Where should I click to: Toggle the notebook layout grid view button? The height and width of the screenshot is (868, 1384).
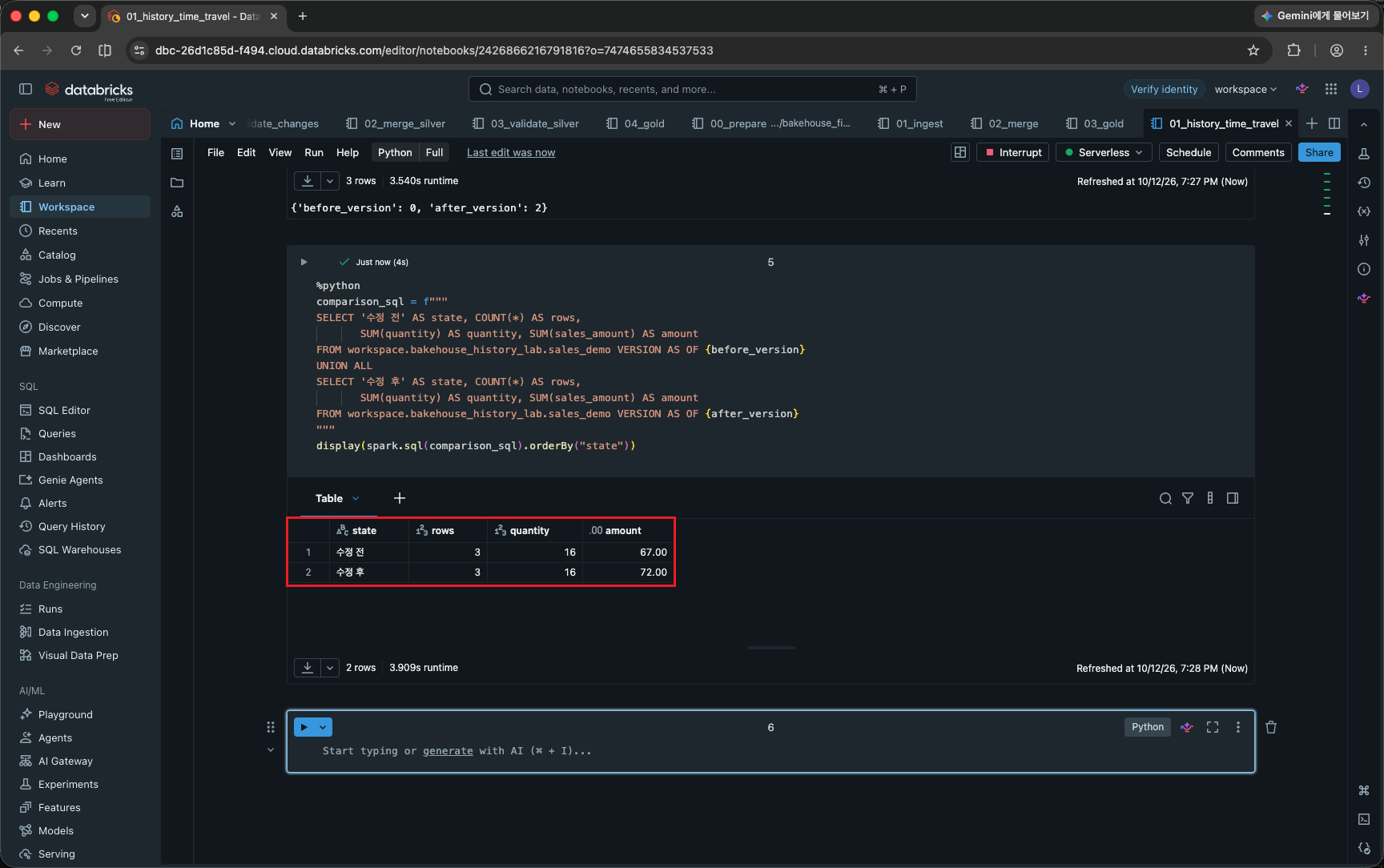pyautogui.click(x=960, y=152)
